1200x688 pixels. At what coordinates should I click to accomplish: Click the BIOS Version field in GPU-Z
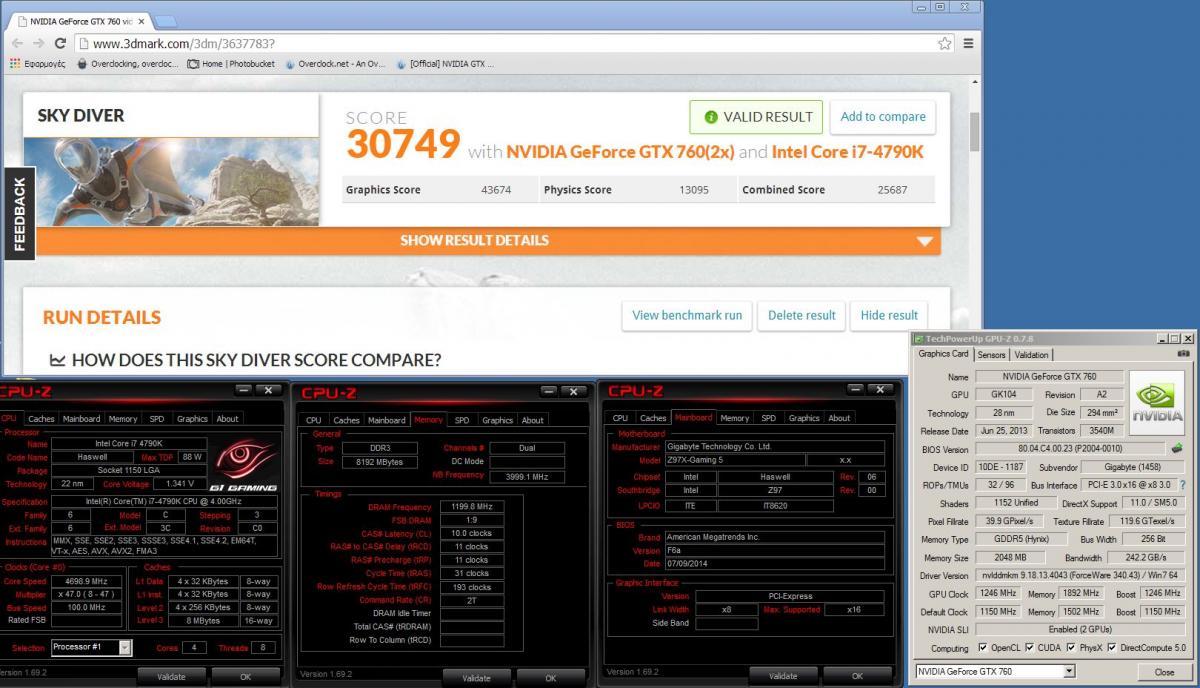(x=1070, y=449)
